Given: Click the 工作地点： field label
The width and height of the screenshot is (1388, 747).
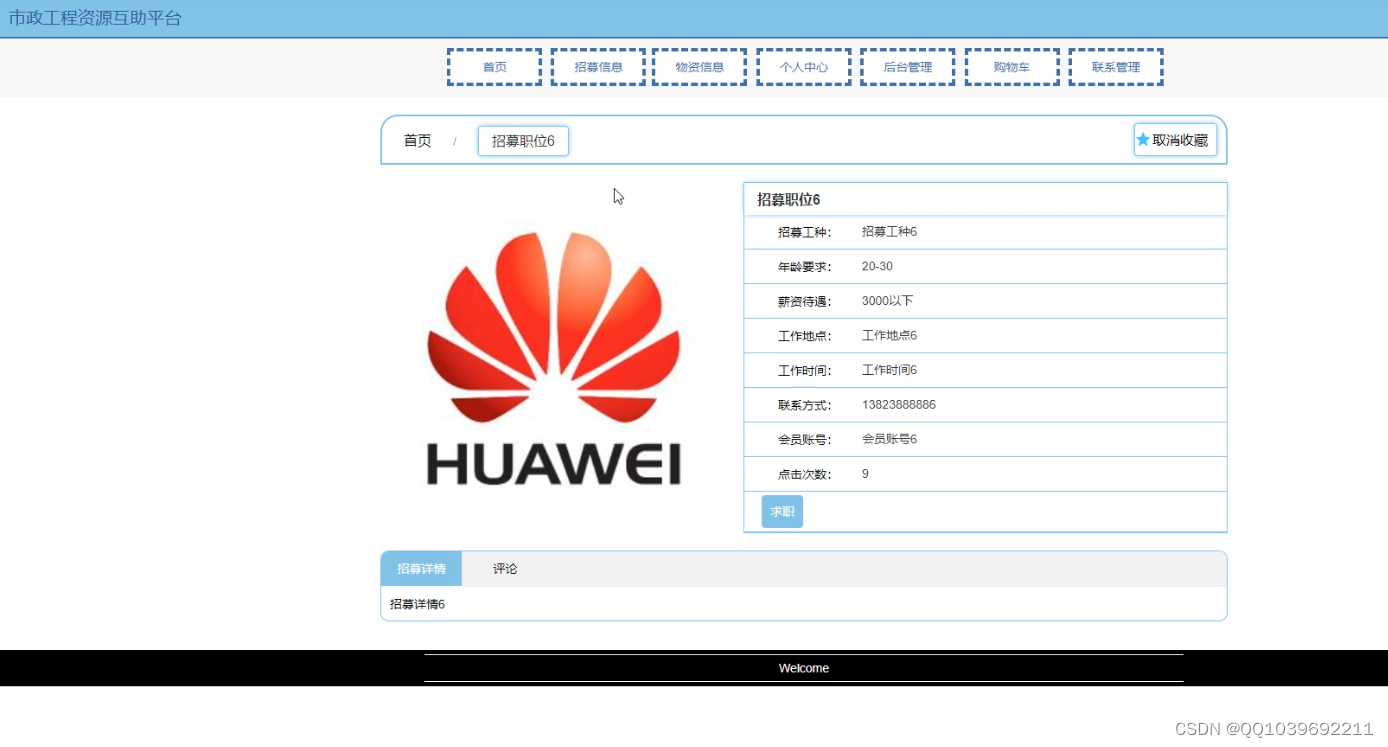Looking at the screenshot, I should [x=804, y=336].
